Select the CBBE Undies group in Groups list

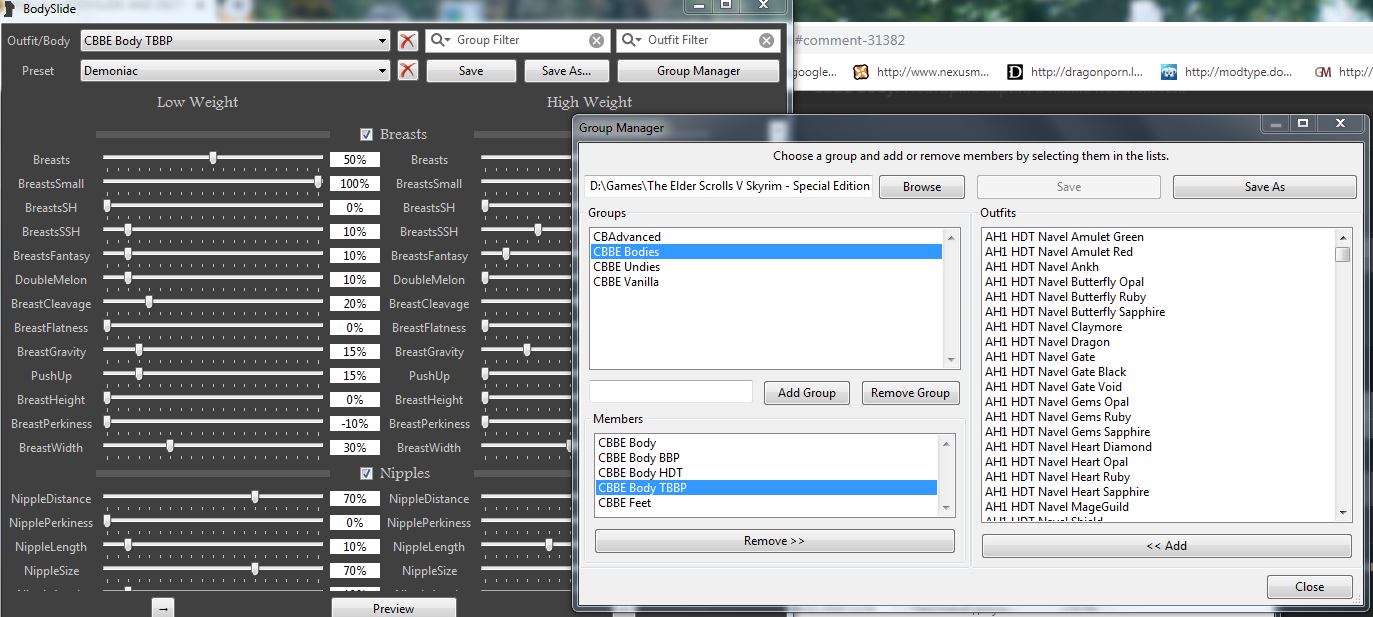[626, 267]
